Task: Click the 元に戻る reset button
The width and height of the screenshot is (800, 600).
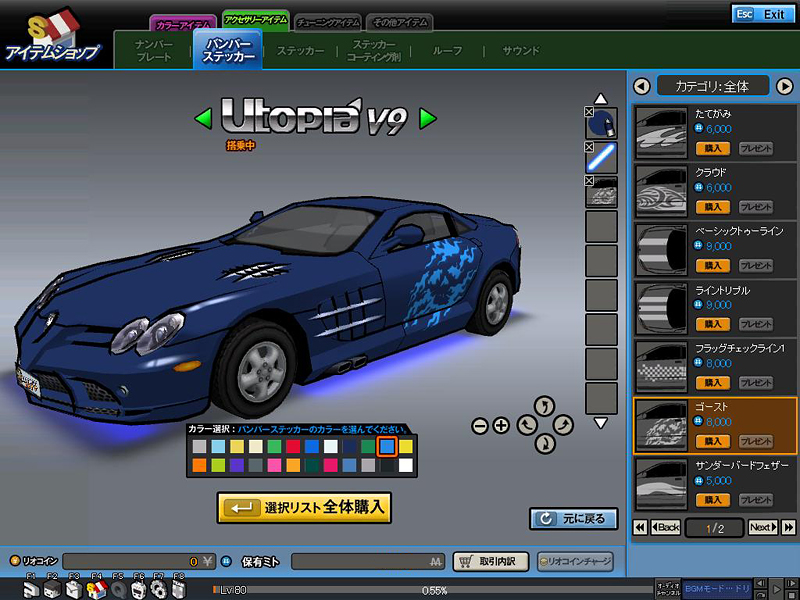Action: tap(574, 519)
